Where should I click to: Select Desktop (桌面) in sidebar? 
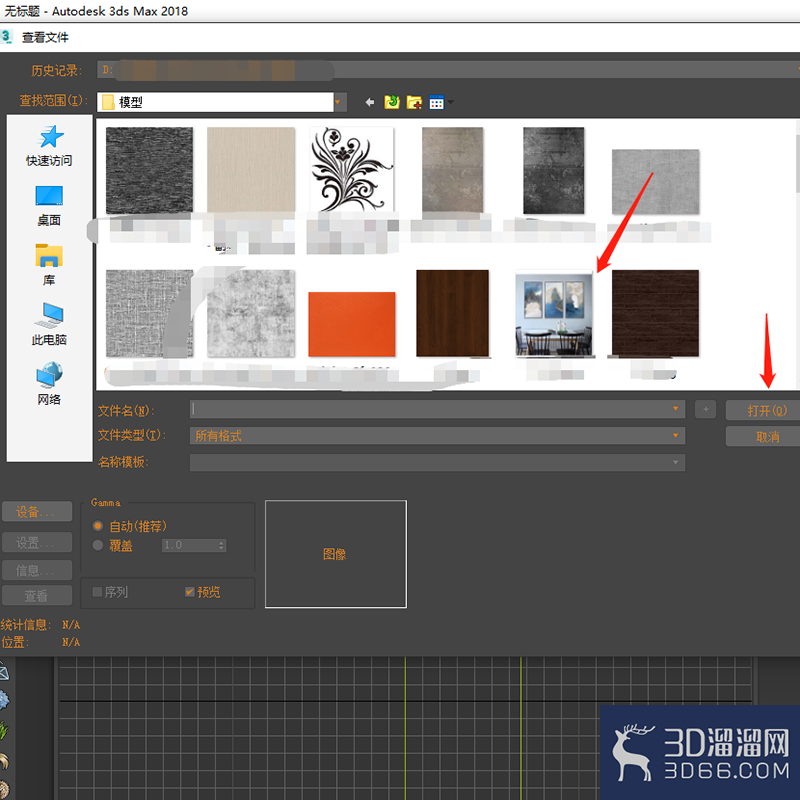tap(49, 206)
